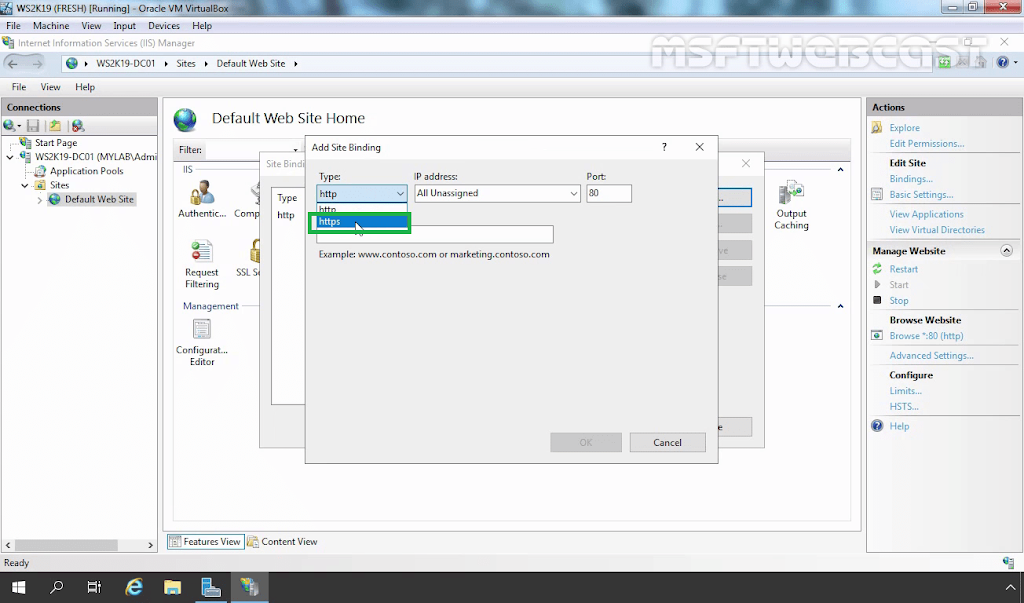Click View Virtual Directories link
The width and height of the screenshot is (1024, 603).
coord(937,230)
